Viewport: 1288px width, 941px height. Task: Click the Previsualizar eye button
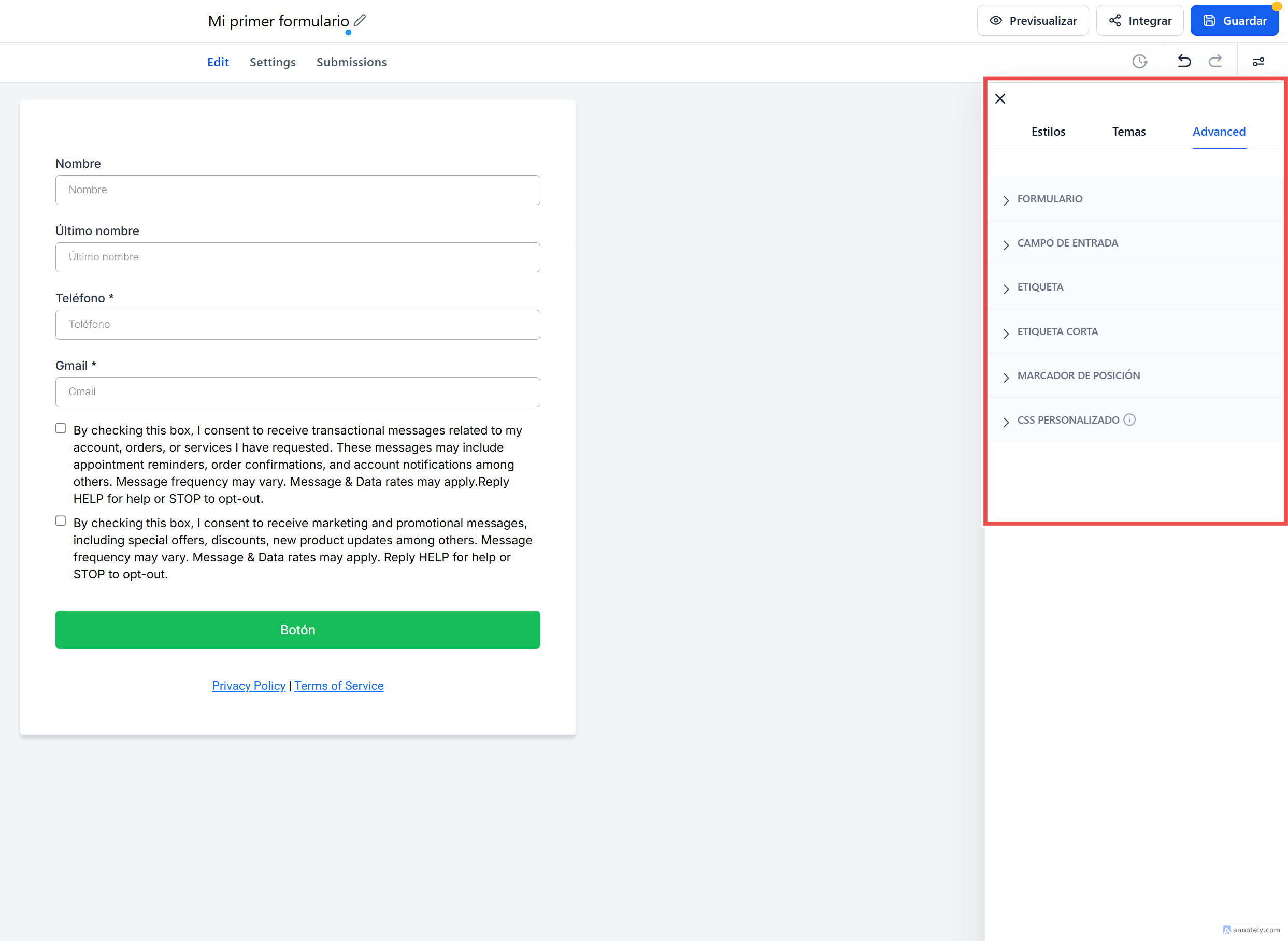click(1033, 21)
